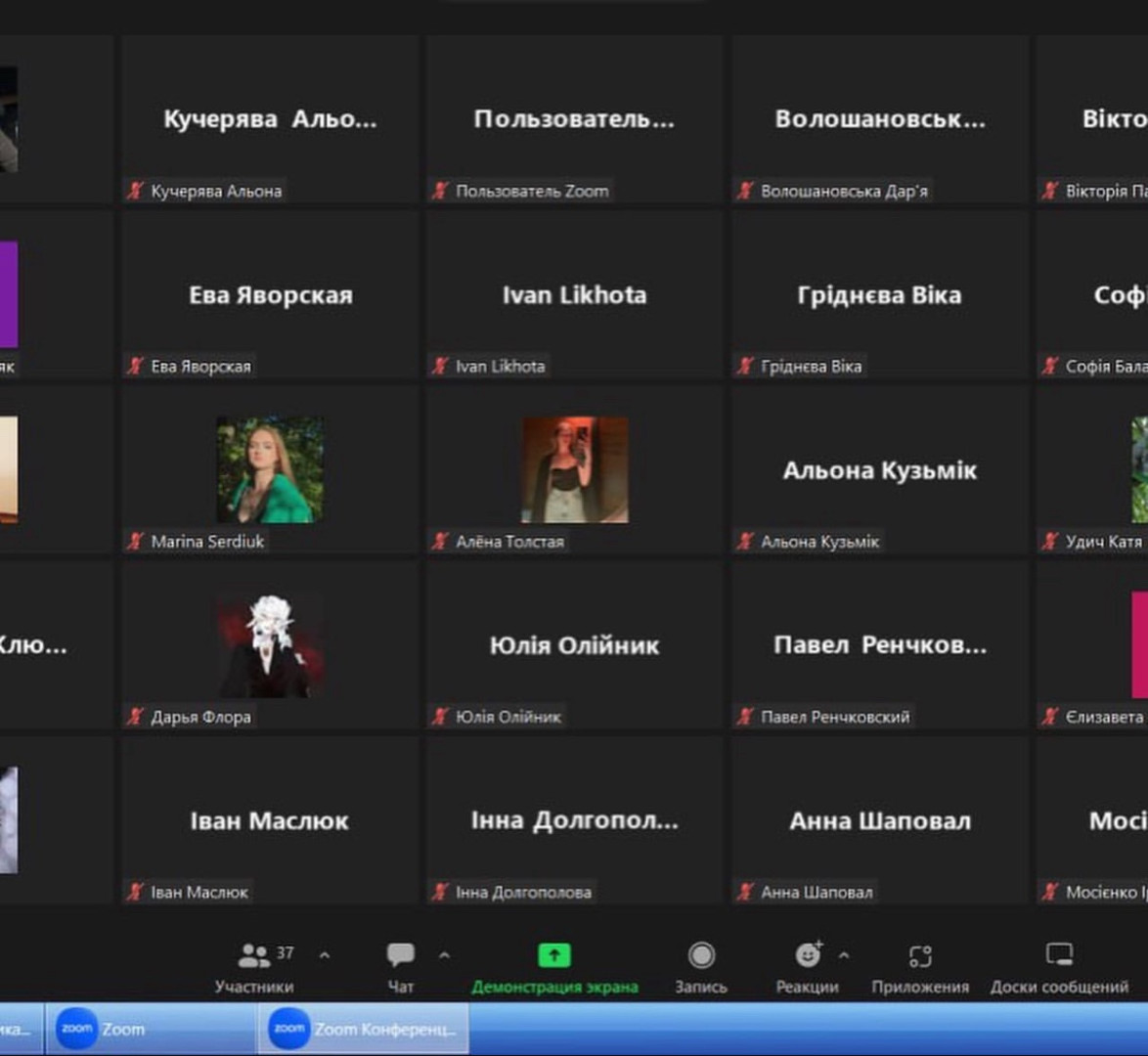Open the Приложения (Apps) icon
1148x1056 pixels.
pyautogui.click(x=920, y=955)
